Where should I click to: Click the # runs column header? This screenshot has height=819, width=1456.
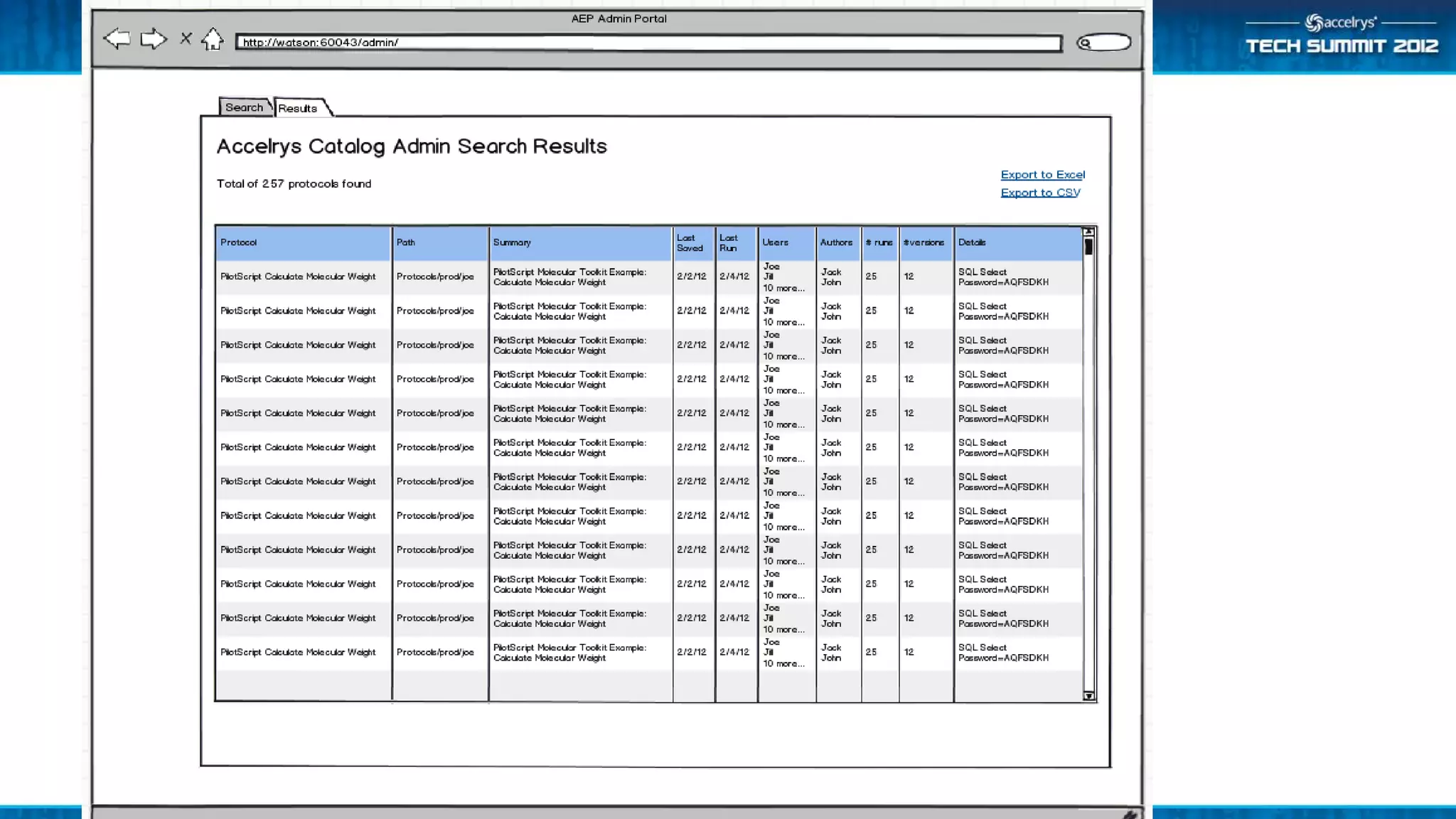click(x=879, y=242)
